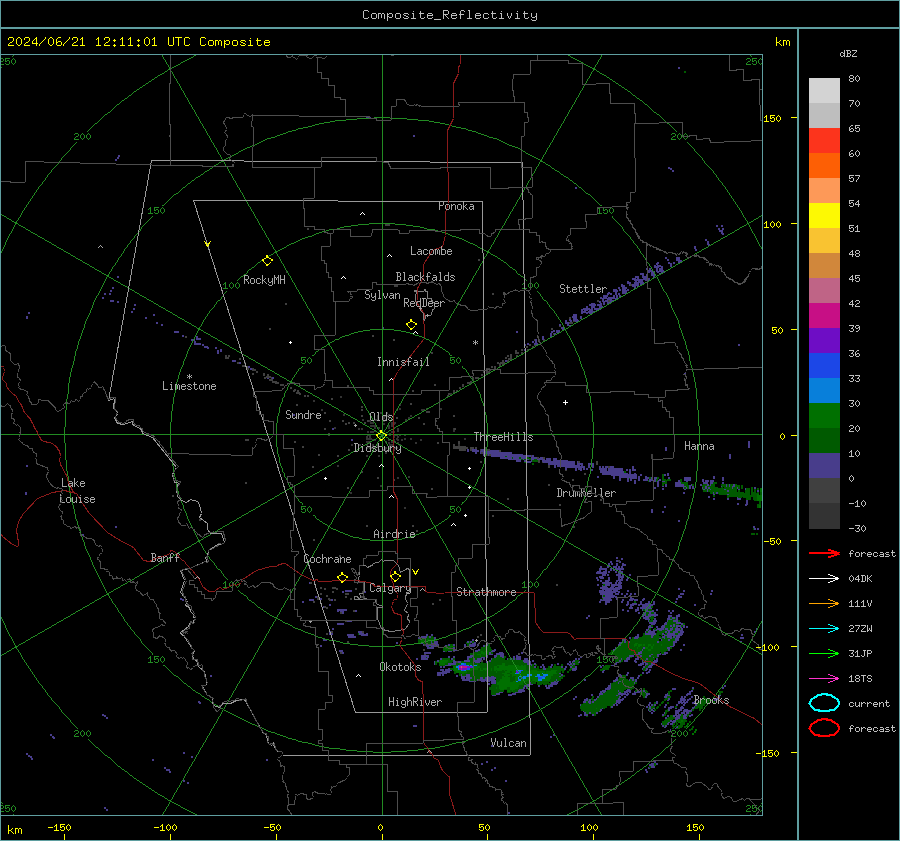This screenshot has height=841, width=900.
Task: Select the Limestone label
Action: [189, 386]
